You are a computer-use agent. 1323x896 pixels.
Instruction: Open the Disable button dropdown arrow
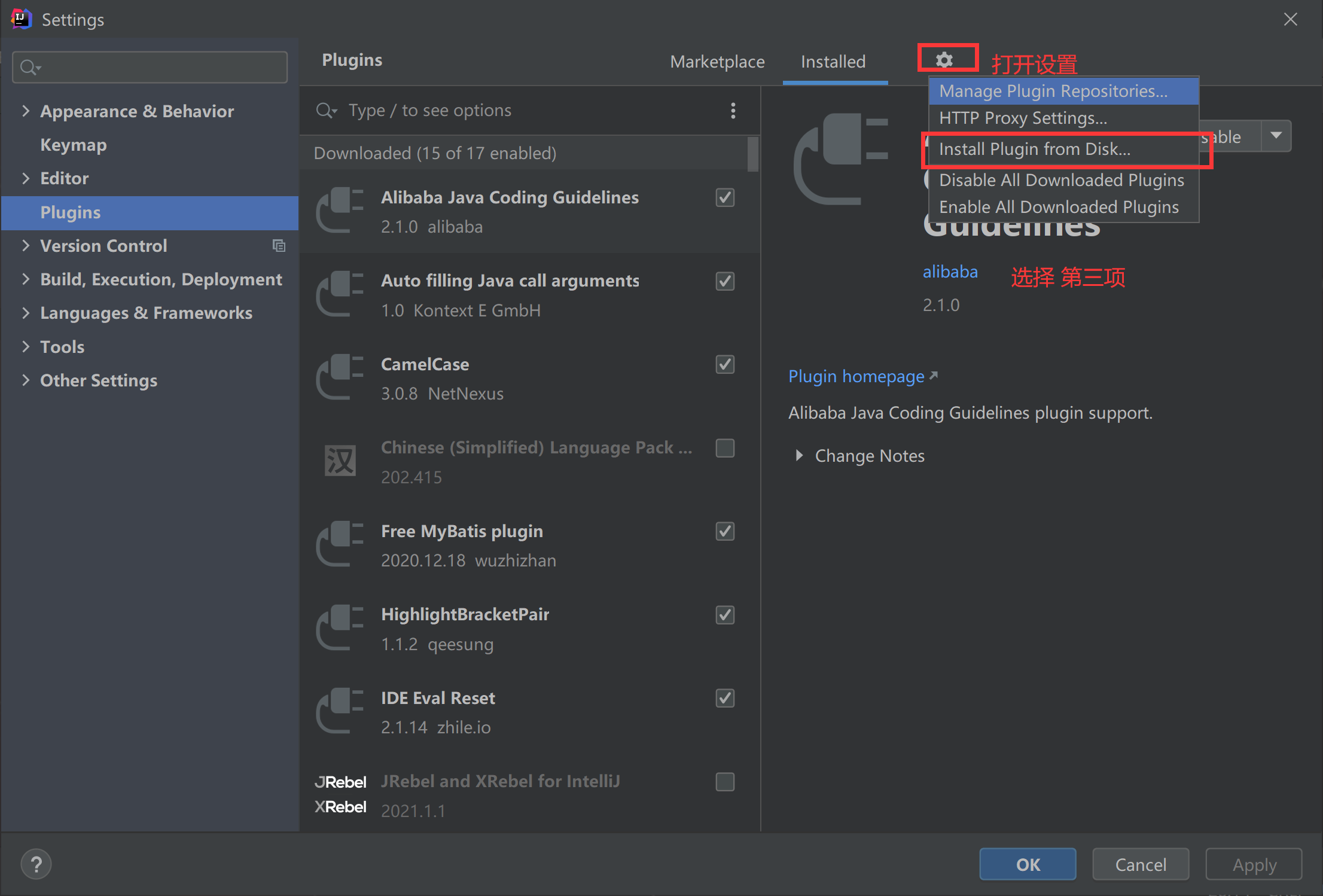click(1276, 136)
